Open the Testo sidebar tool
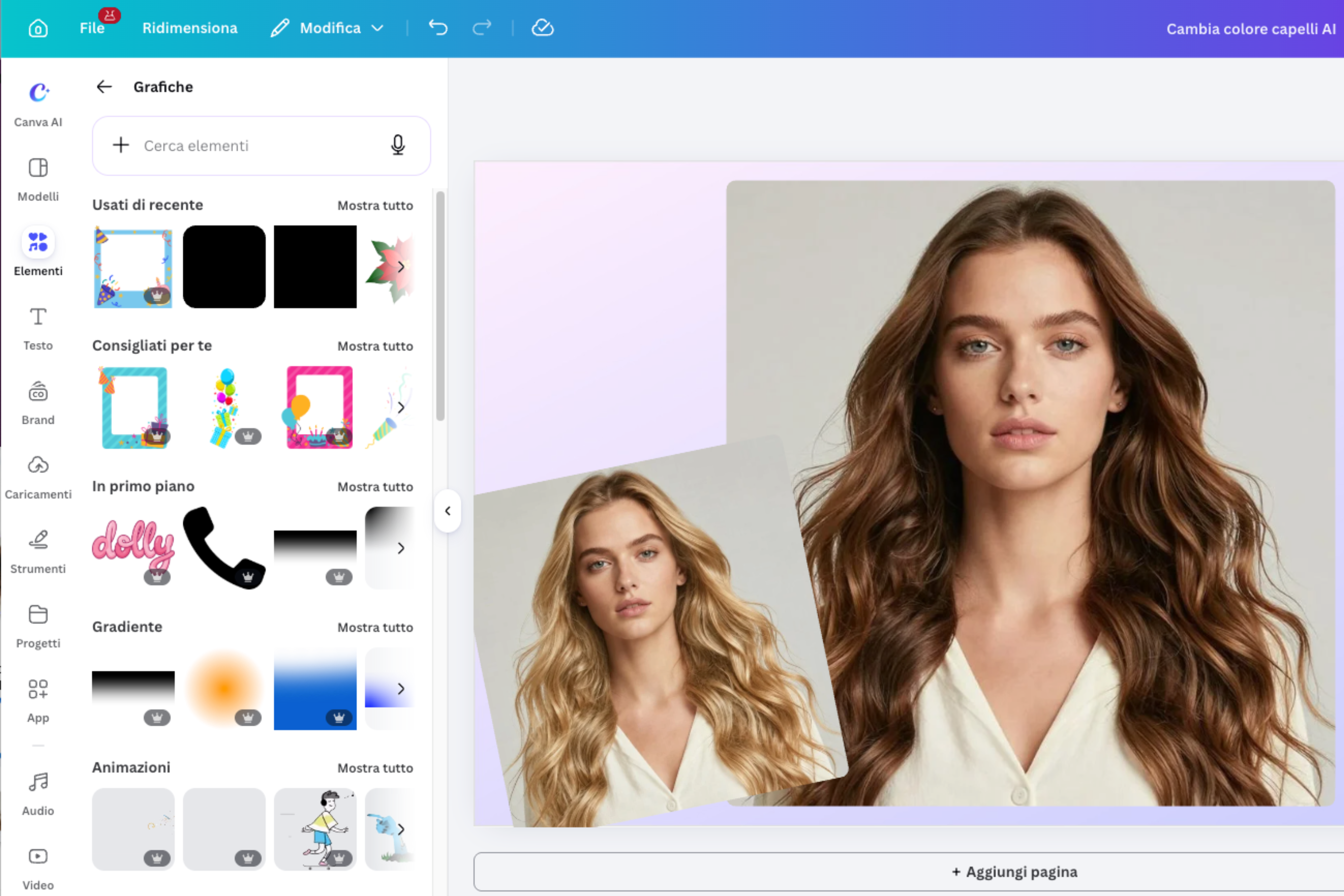 click(38, 329)
